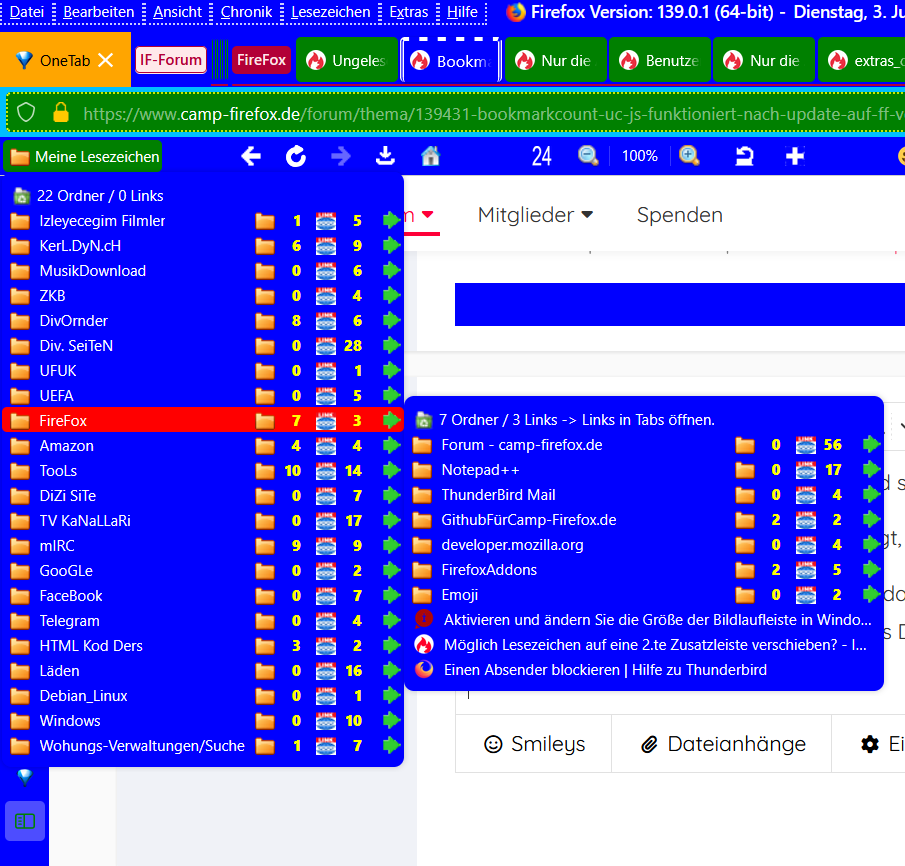Open the Meine Lesezeichen bookmarks menu
Image resolution: width=905 pixels, height=866 pixels.
point(83,156)
